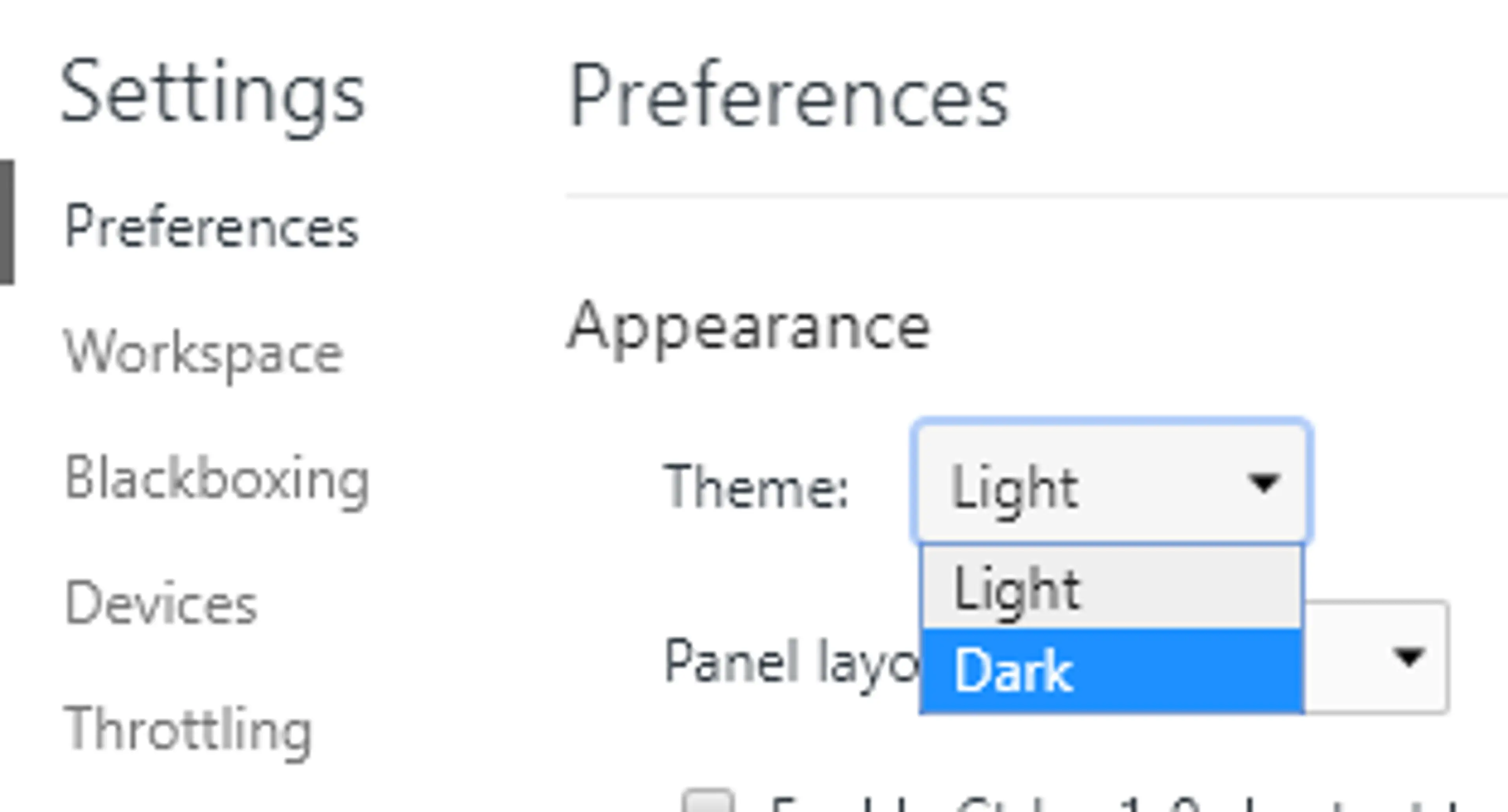The image size is (1508, 812).
Task: Select the Throttling settings tab
Action: tap(188, 731)
